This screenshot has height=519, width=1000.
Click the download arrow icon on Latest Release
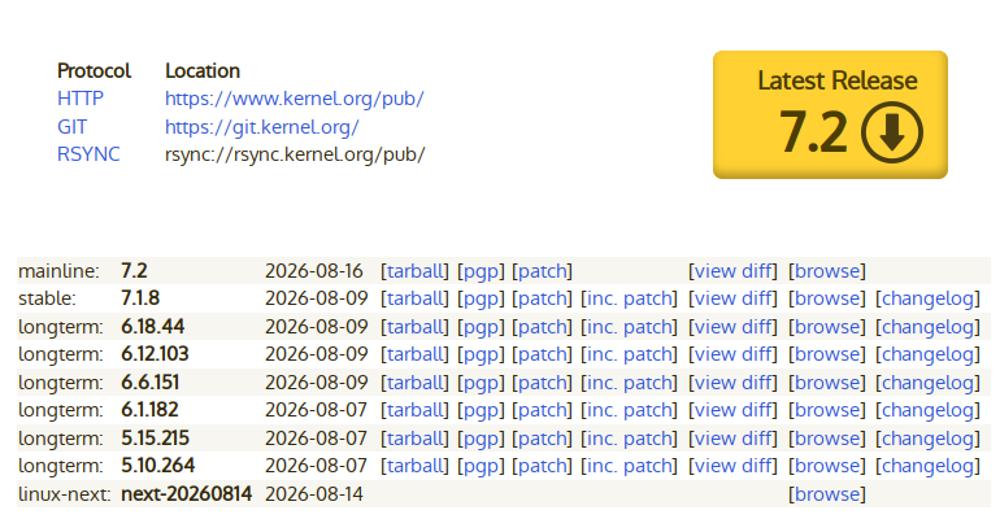pos(892,132)
